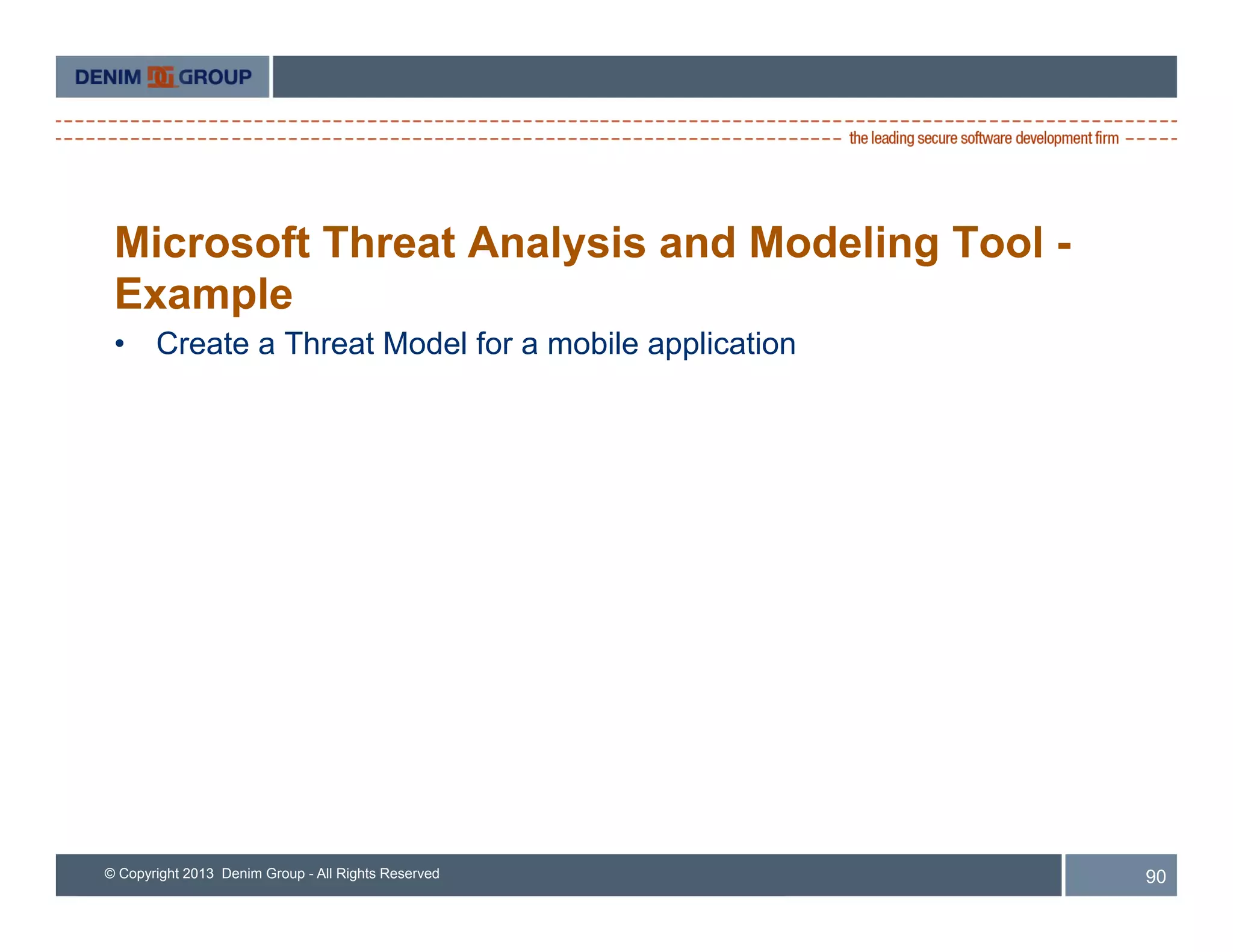Click the word GROUP in the logo
Image resolution: width=1233 pixels, height=952 pixels.
[x=215, y=77]
